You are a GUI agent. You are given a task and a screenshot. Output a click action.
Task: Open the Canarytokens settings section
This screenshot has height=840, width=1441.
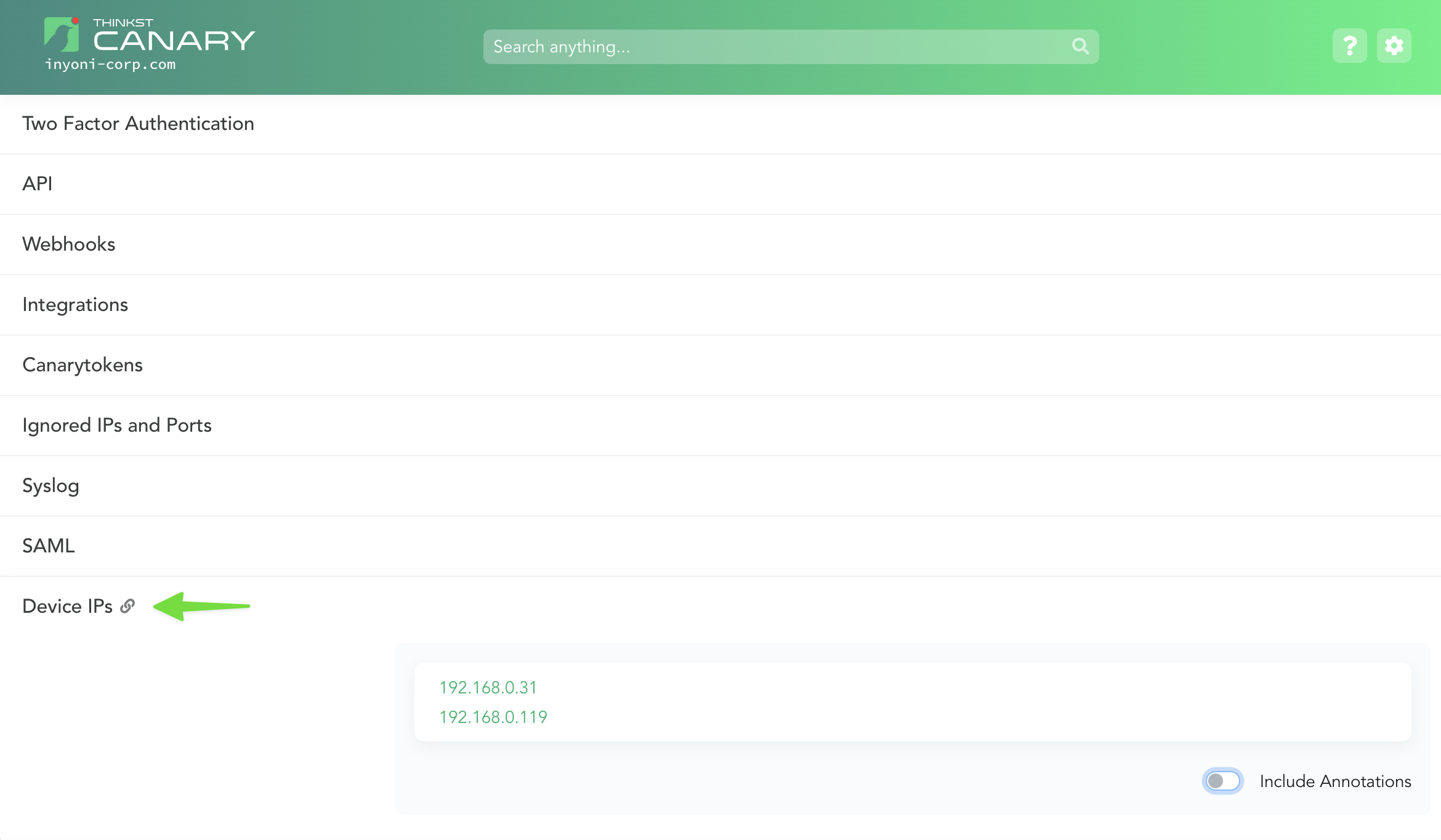pos(82,365)
